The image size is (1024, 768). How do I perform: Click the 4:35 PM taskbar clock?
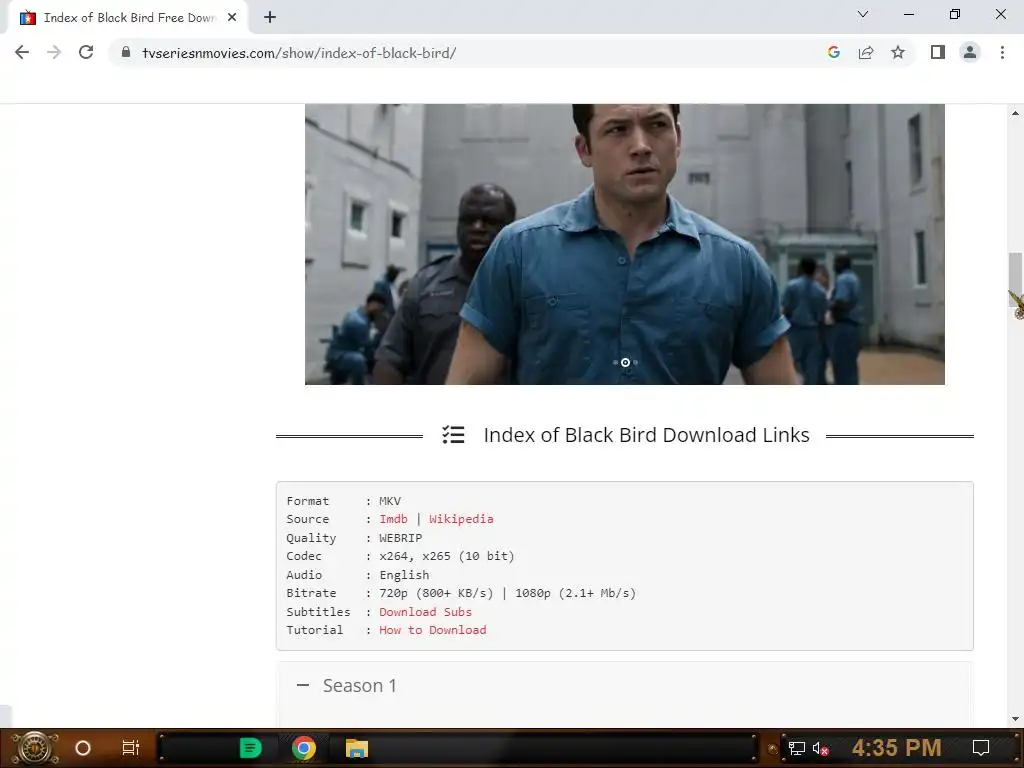tap(897, 747)
